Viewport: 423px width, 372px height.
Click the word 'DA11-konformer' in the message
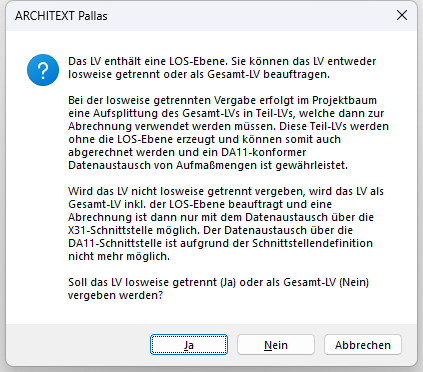point(263,152)
